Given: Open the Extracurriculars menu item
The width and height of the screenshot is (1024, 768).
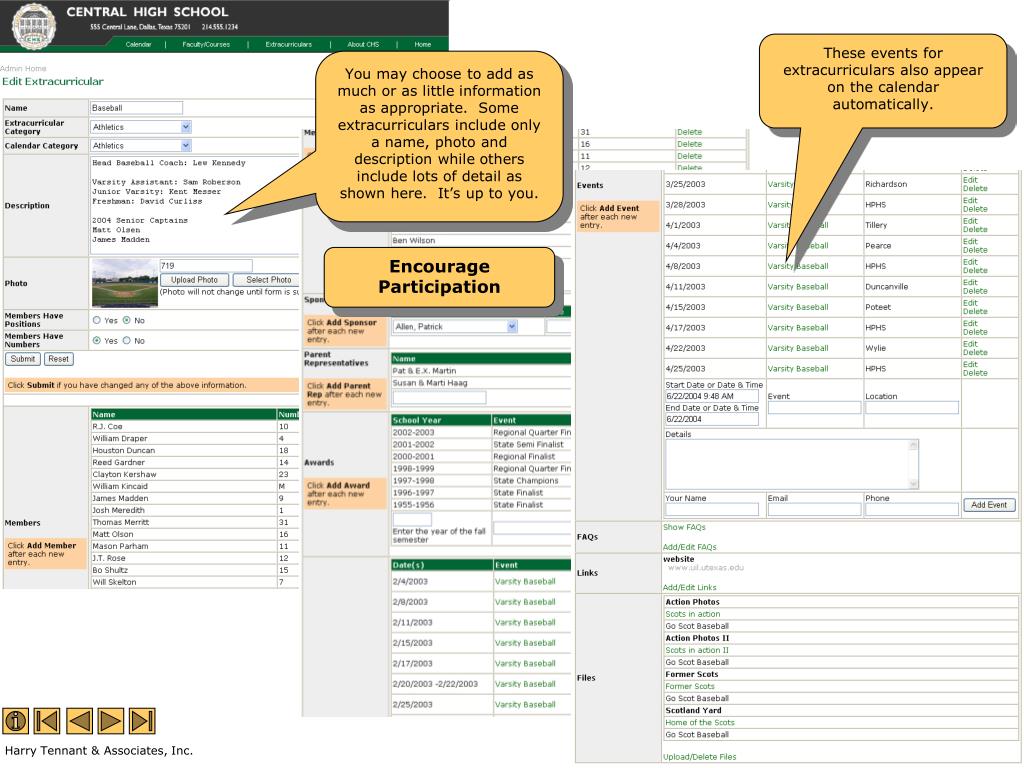Looking at the screenshot, I should click(289, 44).
